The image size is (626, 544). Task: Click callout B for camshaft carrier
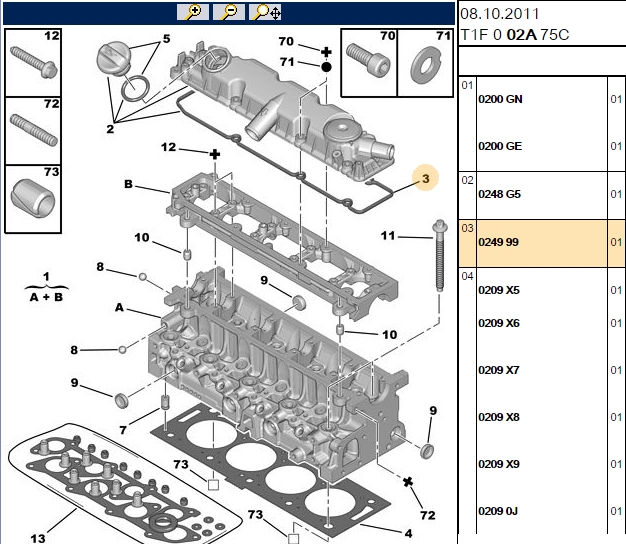[128, 184]
